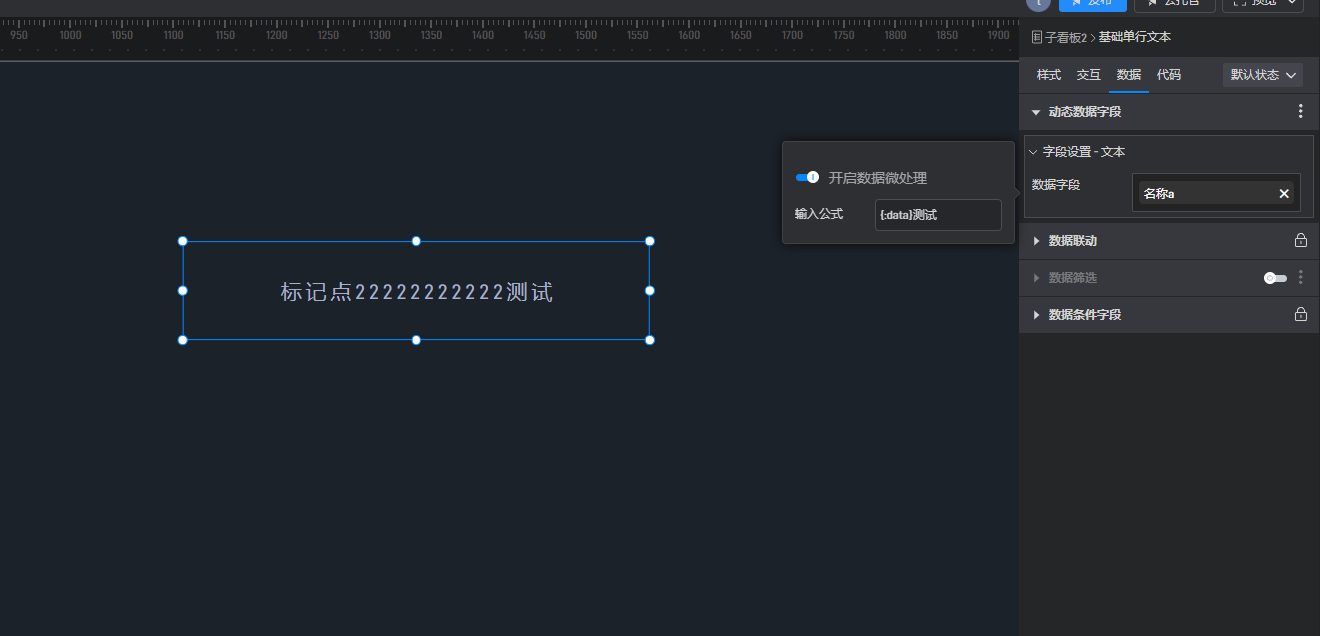Toggle the 开启数据微处理 switch

point(806,178)
